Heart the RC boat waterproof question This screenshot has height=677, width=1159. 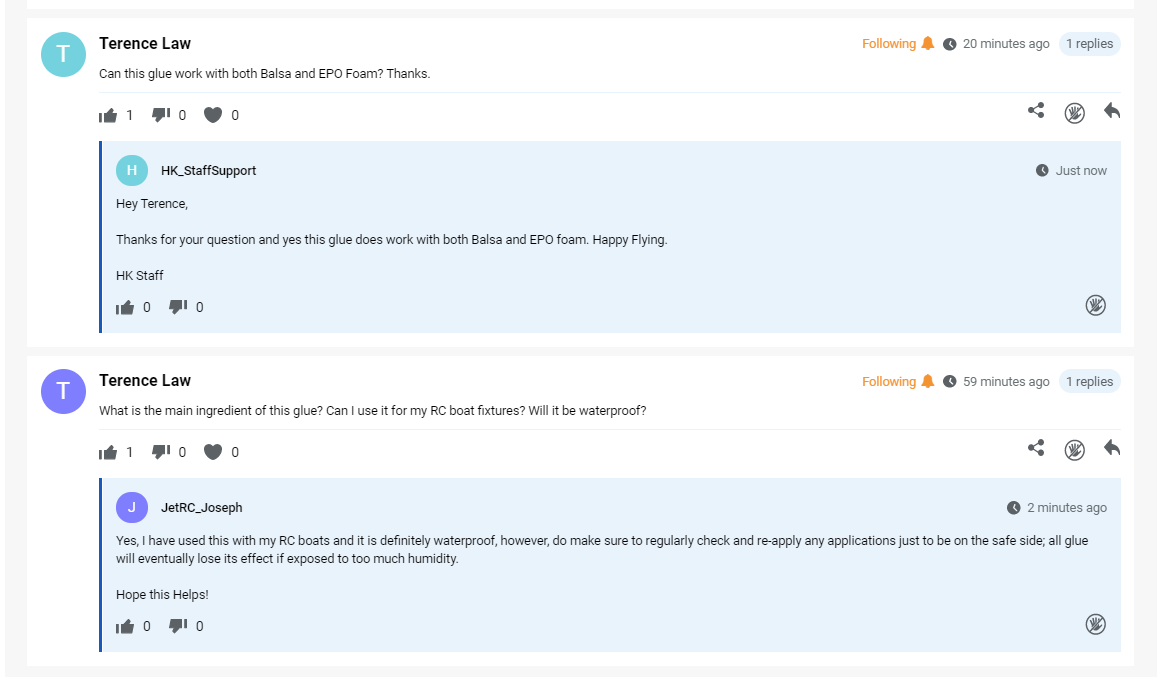213,452
